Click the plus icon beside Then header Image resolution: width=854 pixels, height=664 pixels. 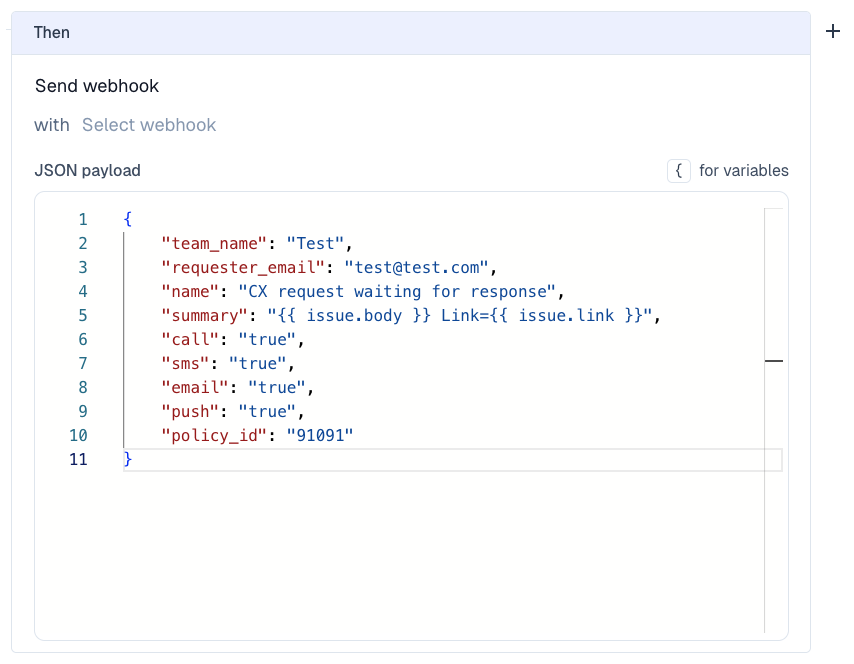[x=832, y=32]
